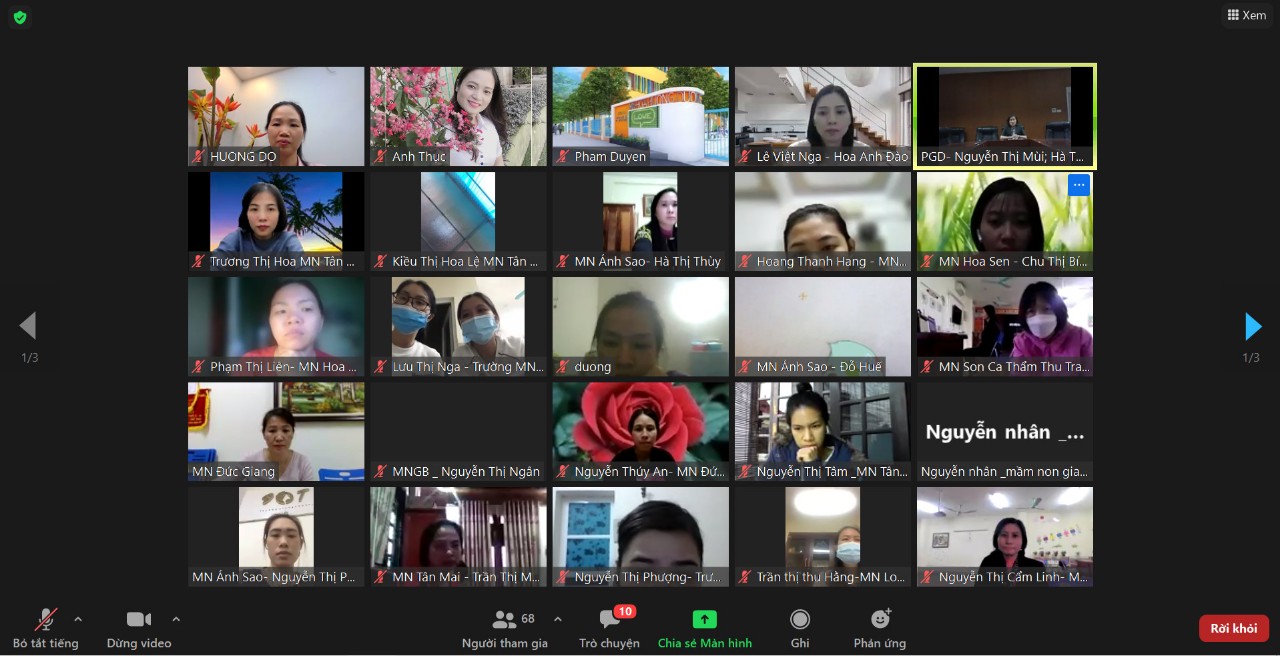Click the red Rời khỏi button
Screen dimensions: 1280x656
(x=1233, y=628)
